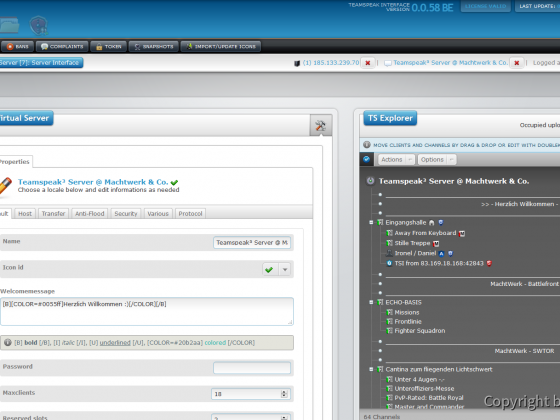Click the tools icon in Virtual Server panel

pyautogui.click(x=320, y=125)
